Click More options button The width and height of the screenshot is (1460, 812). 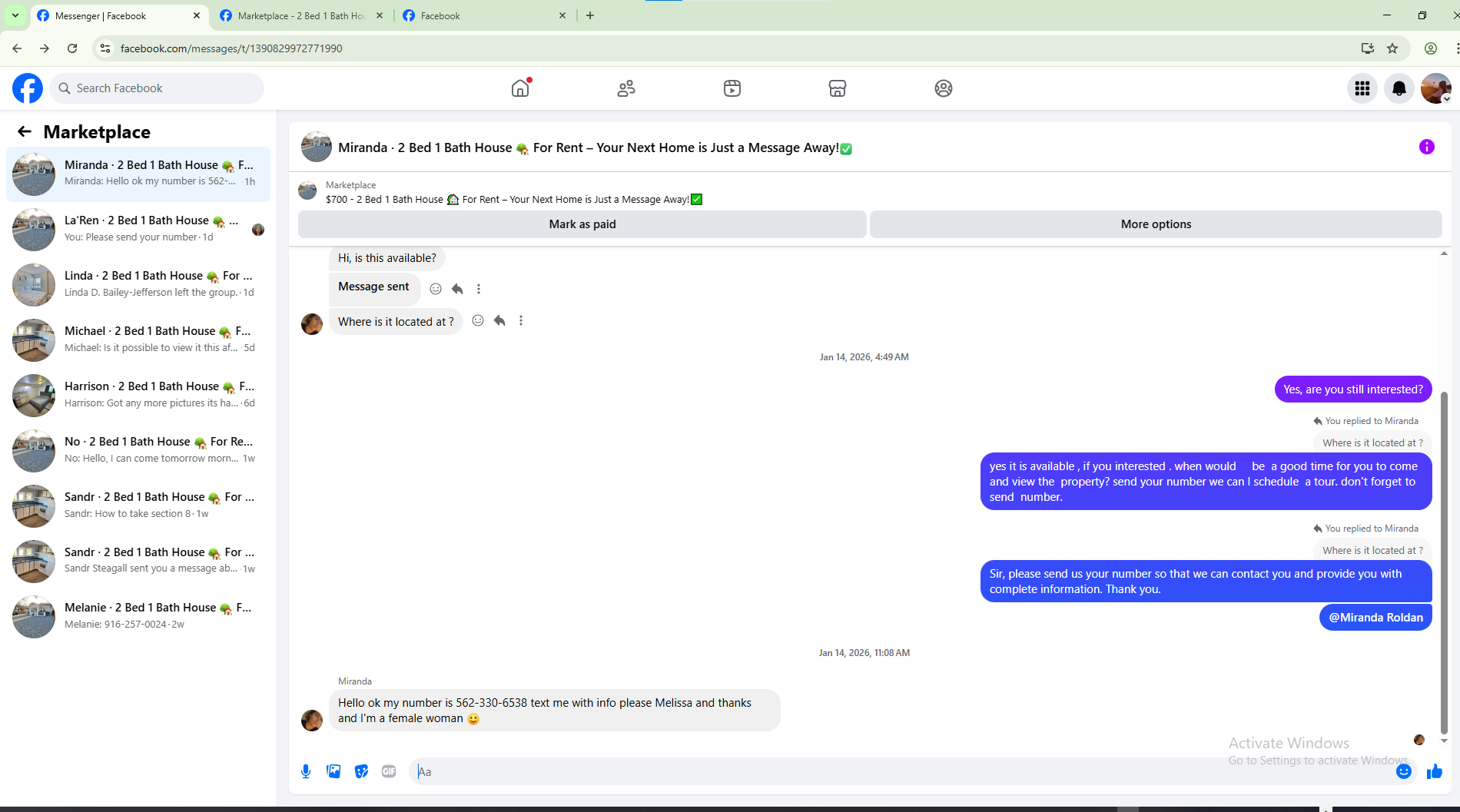pyautogui.click(x=1156, y=224)
